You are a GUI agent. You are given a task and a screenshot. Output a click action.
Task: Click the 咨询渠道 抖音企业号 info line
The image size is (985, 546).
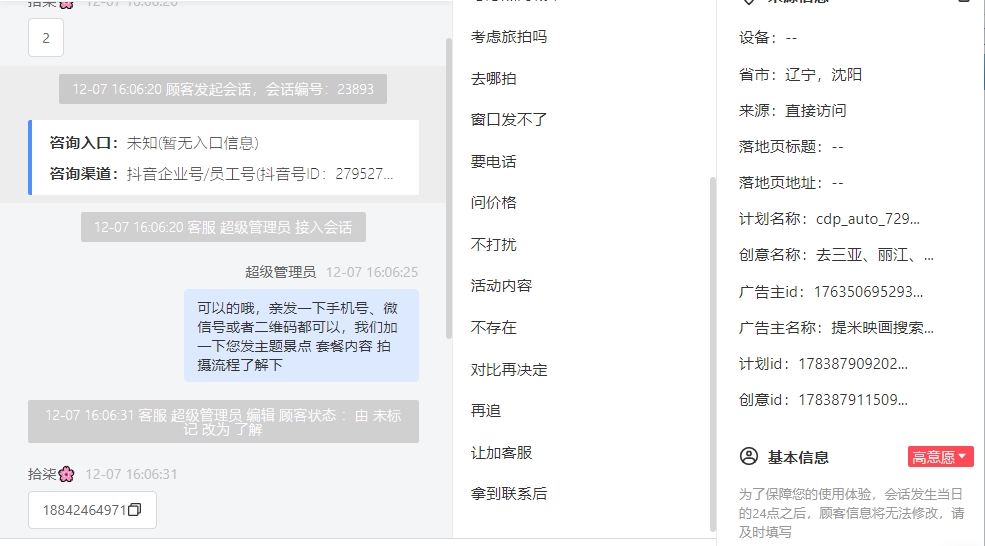pyautogui.click(x=221, y=173)
